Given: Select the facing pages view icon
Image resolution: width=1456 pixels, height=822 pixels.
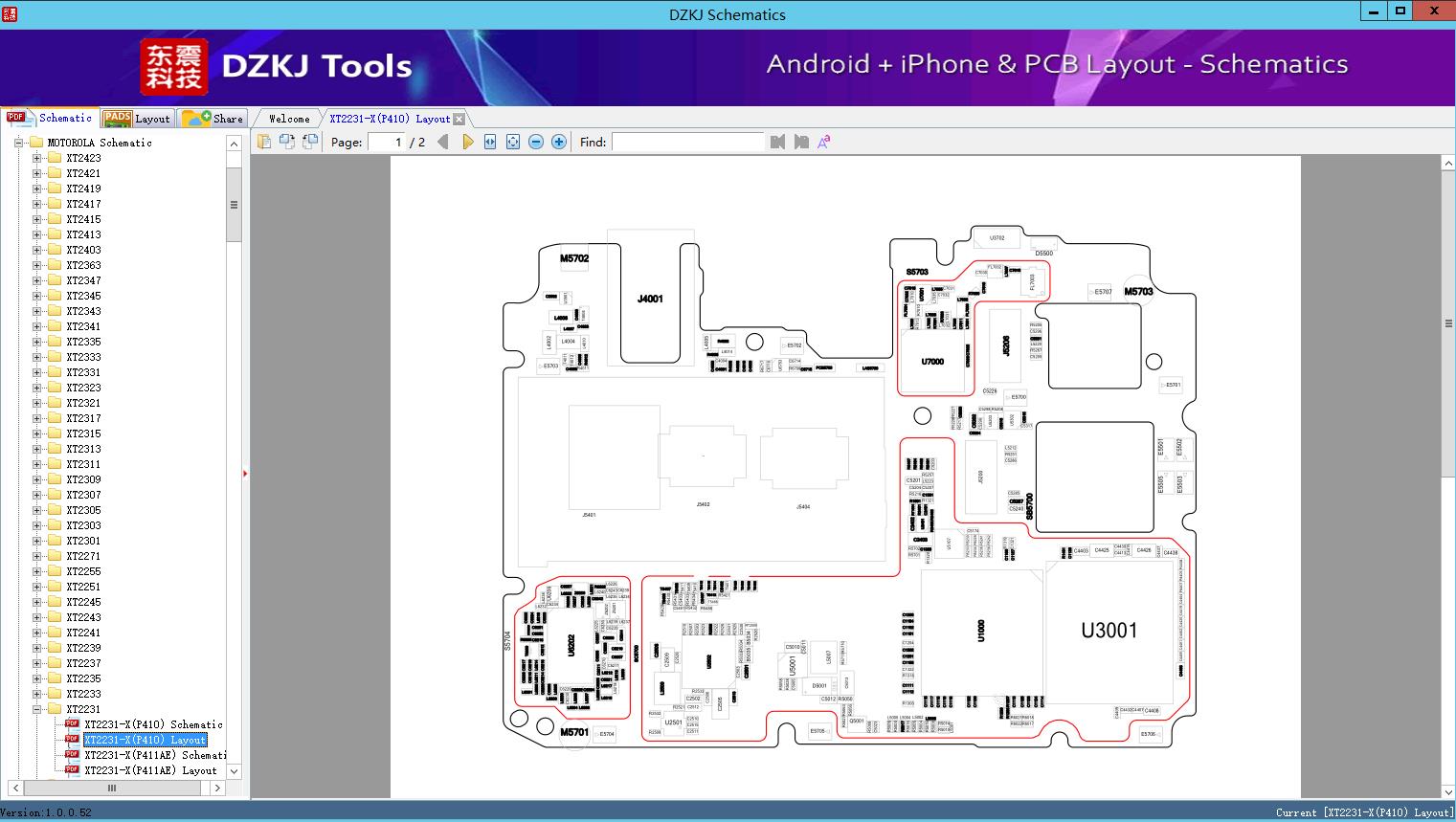Looking at the screenshot, I should point(287,141).
